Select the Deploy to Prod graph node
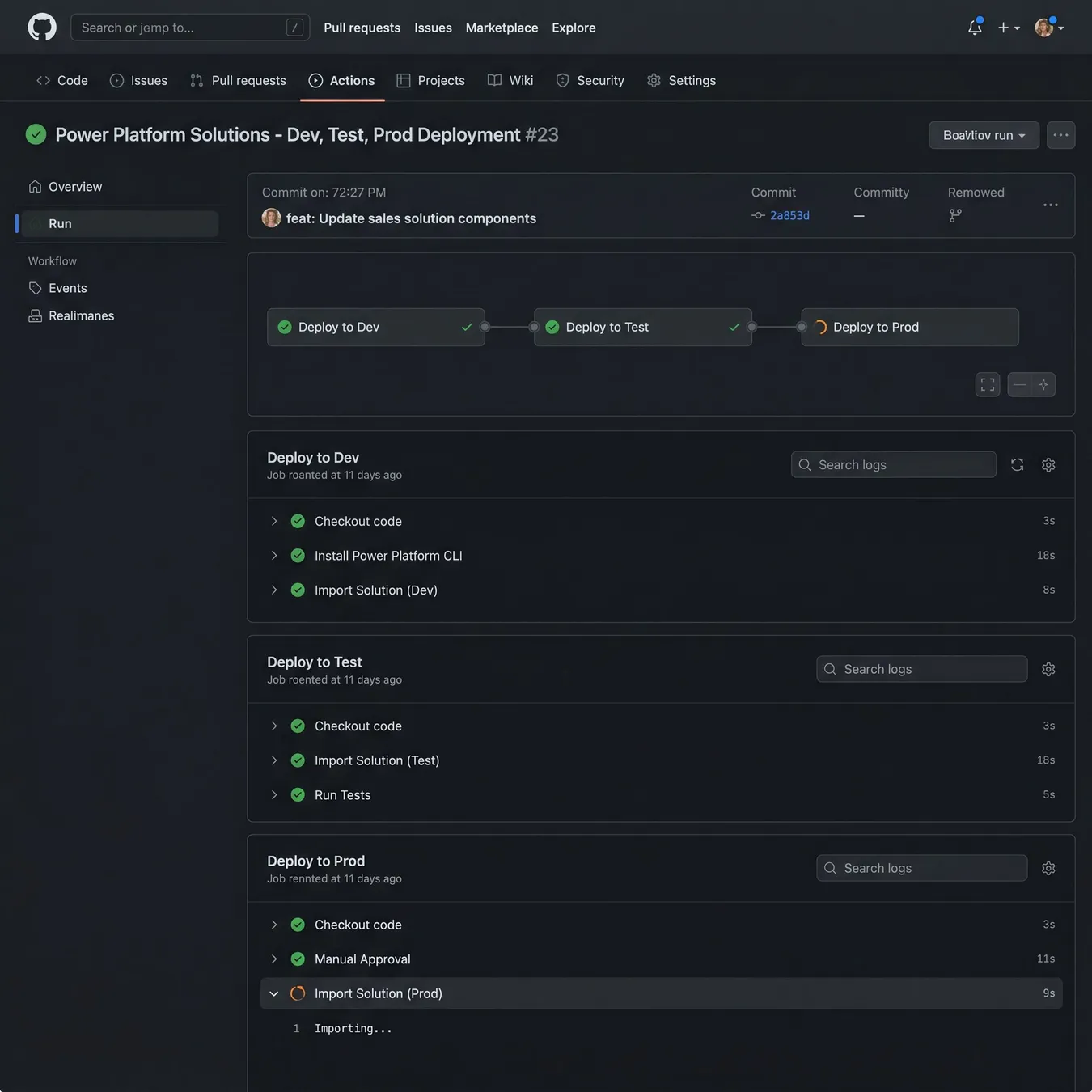 910,327
